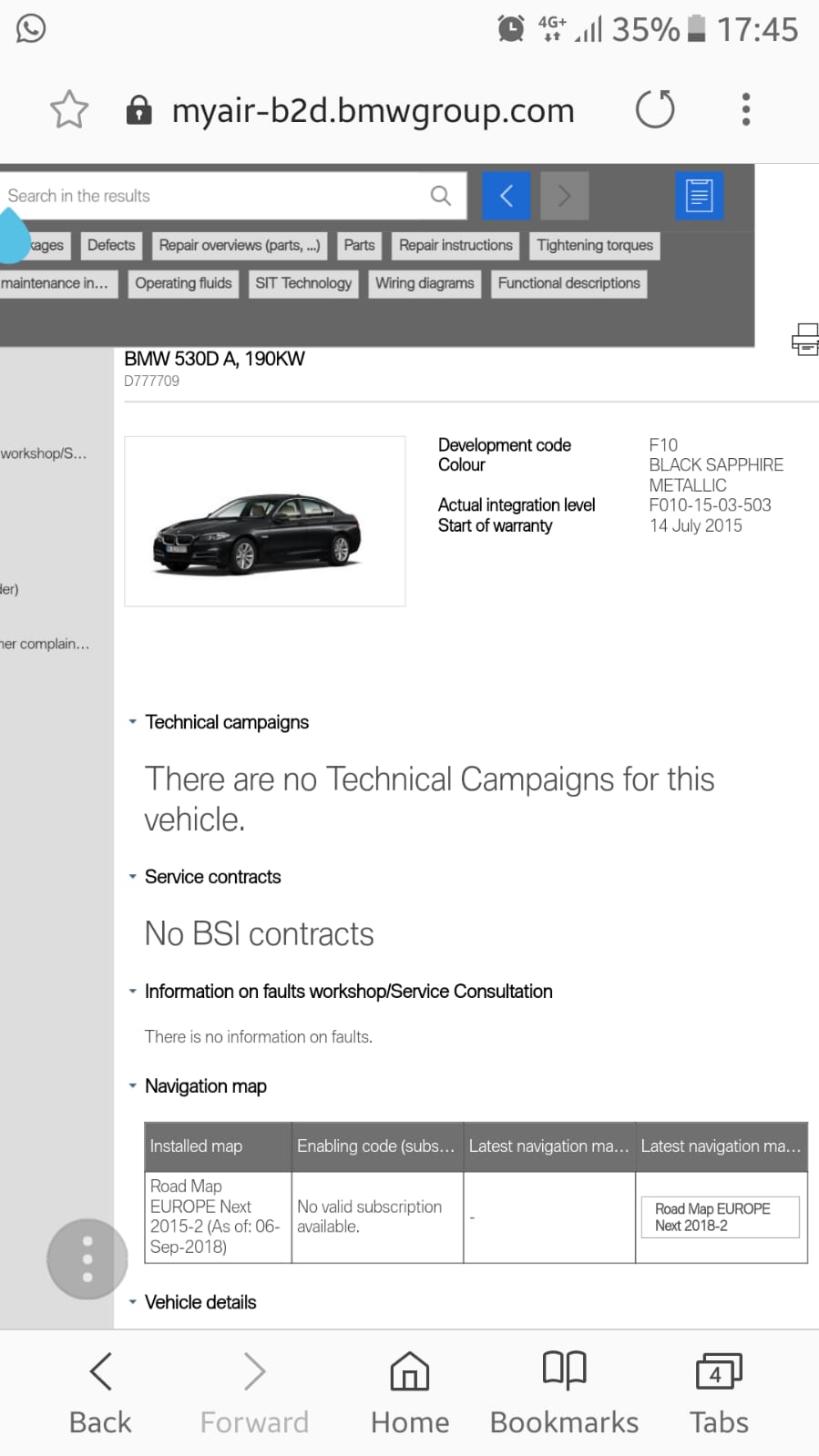Image resolution: width=819 pixels, height=1456 pixels.
Task: Click Road Map EUROPE Next 2015-2 cell
Action: click(218, 1217)
